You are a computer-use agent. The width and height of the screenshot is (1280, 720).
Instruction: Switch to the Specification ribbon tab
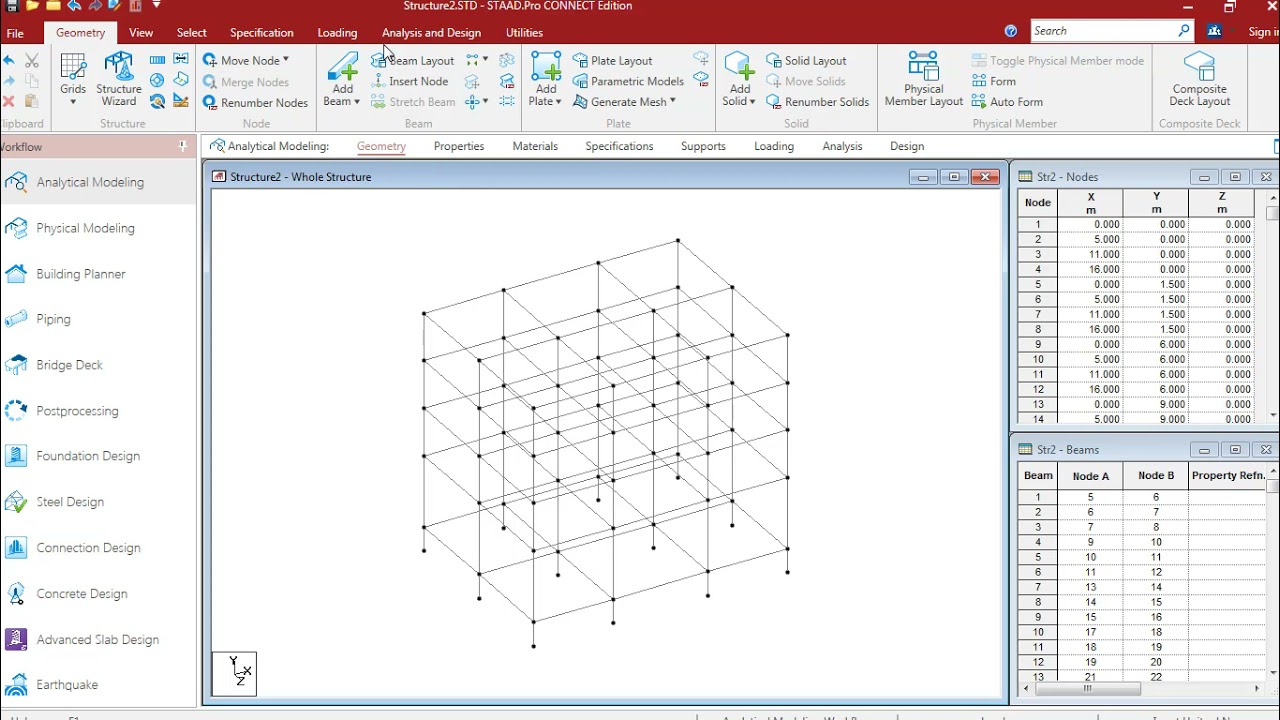click(262, 33)
